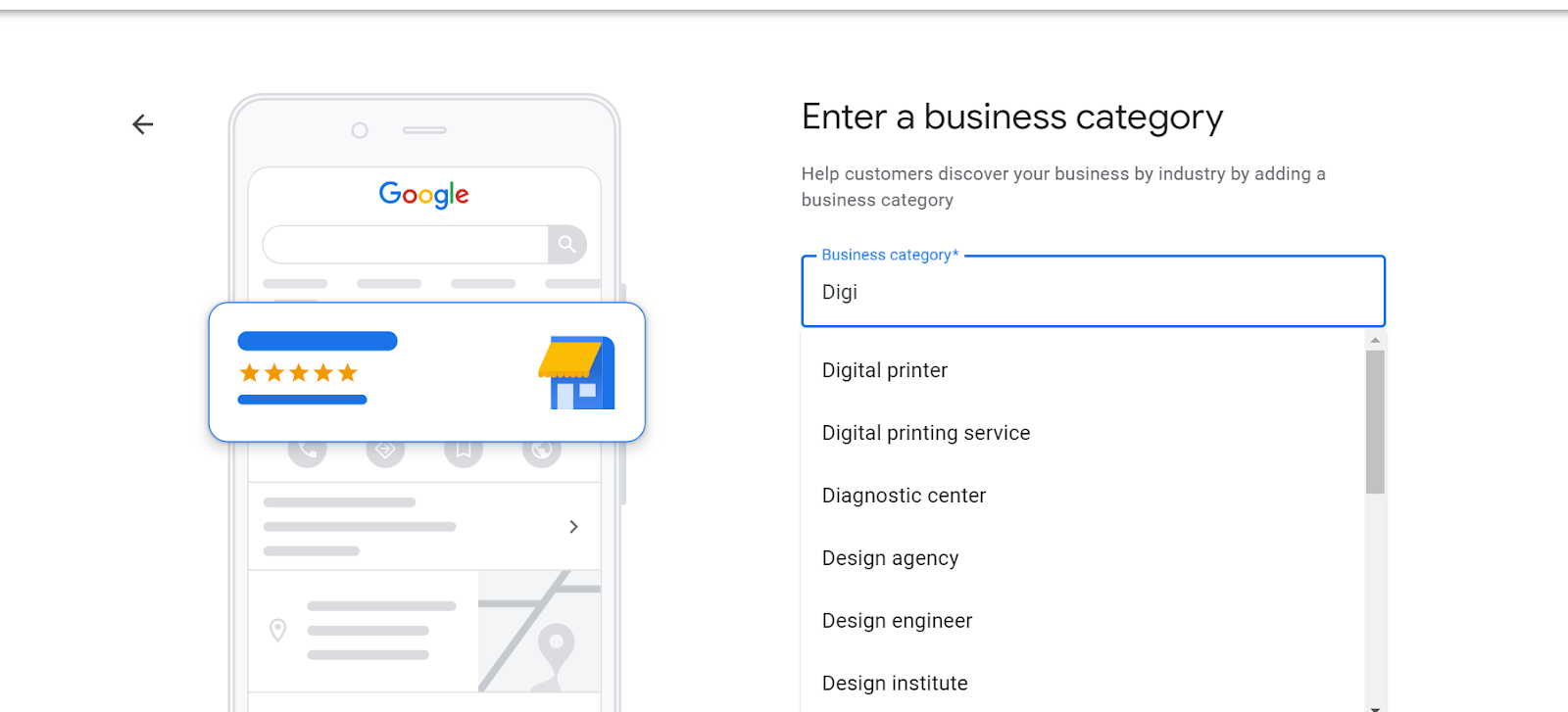Viewport: 1568px width, 712px height.
Task: Select Digital printing service from the suggestions
Action: [925, 432]
